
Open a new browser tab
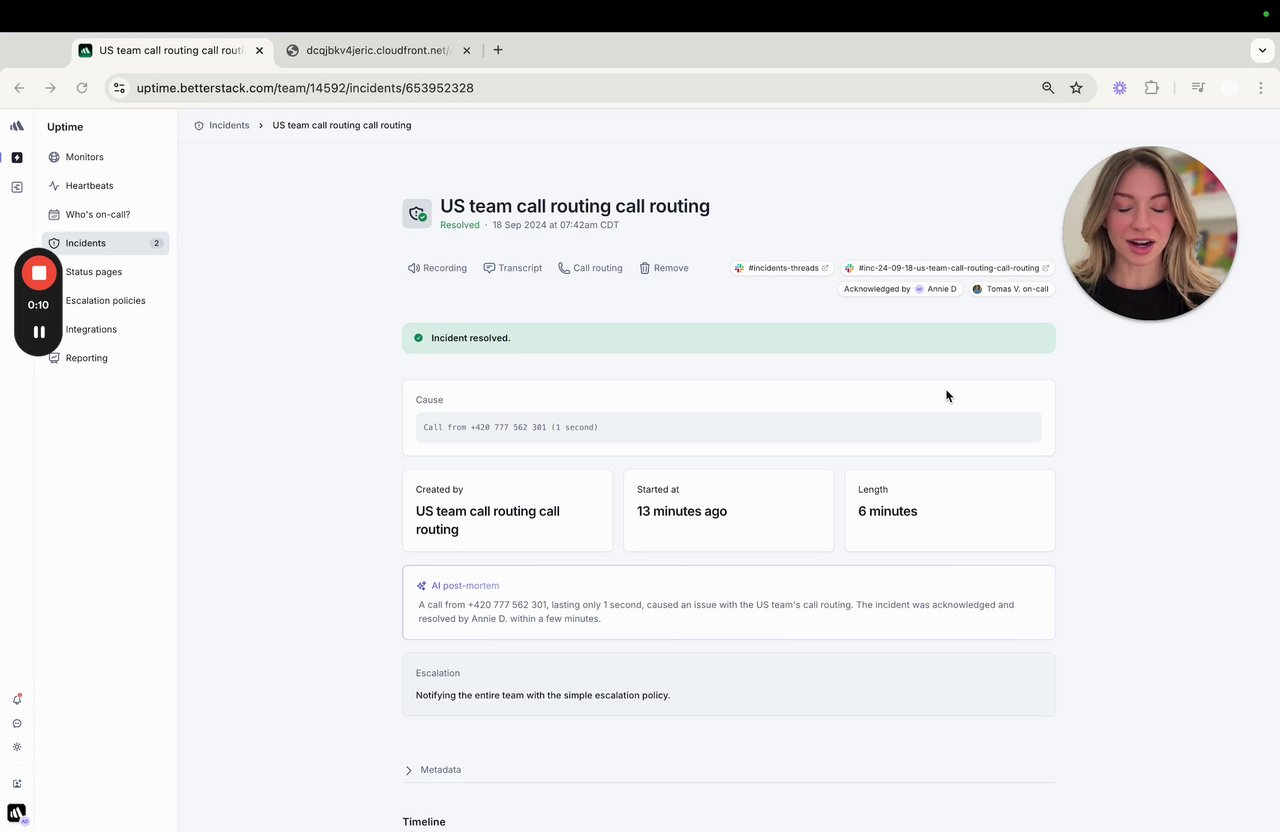498,50
